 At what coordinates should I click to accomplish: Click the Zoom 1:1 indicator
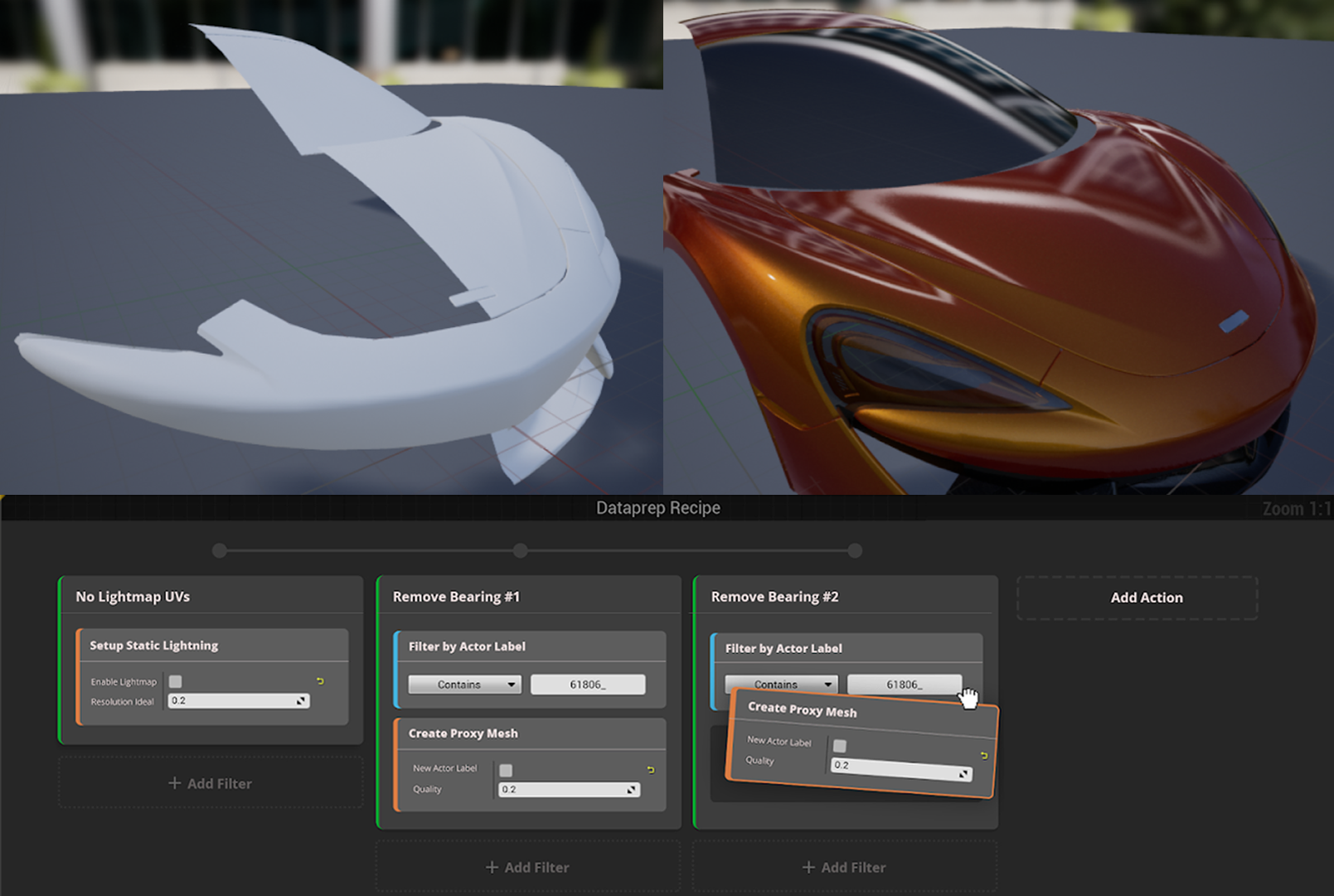1297,509
